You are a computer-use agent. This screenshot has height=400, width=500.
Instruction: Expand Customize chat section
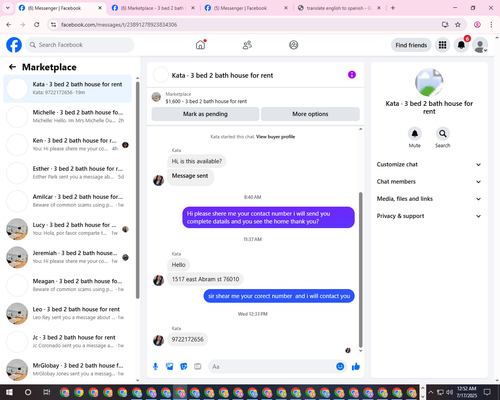tap(429, 164)
